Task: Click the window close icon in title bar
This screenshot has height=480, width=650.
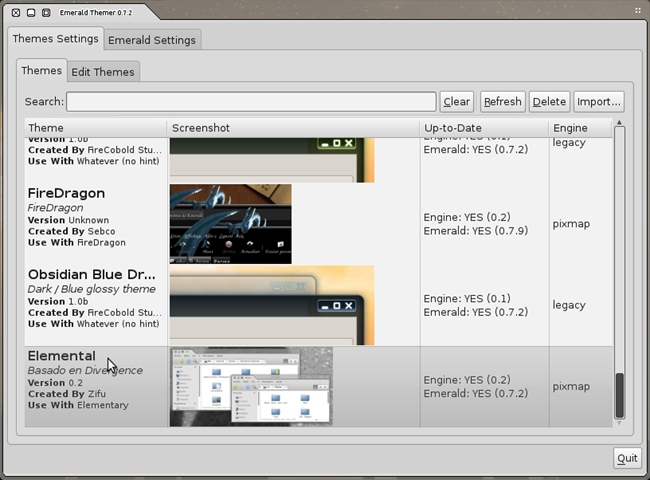Action: pos(16,12)
